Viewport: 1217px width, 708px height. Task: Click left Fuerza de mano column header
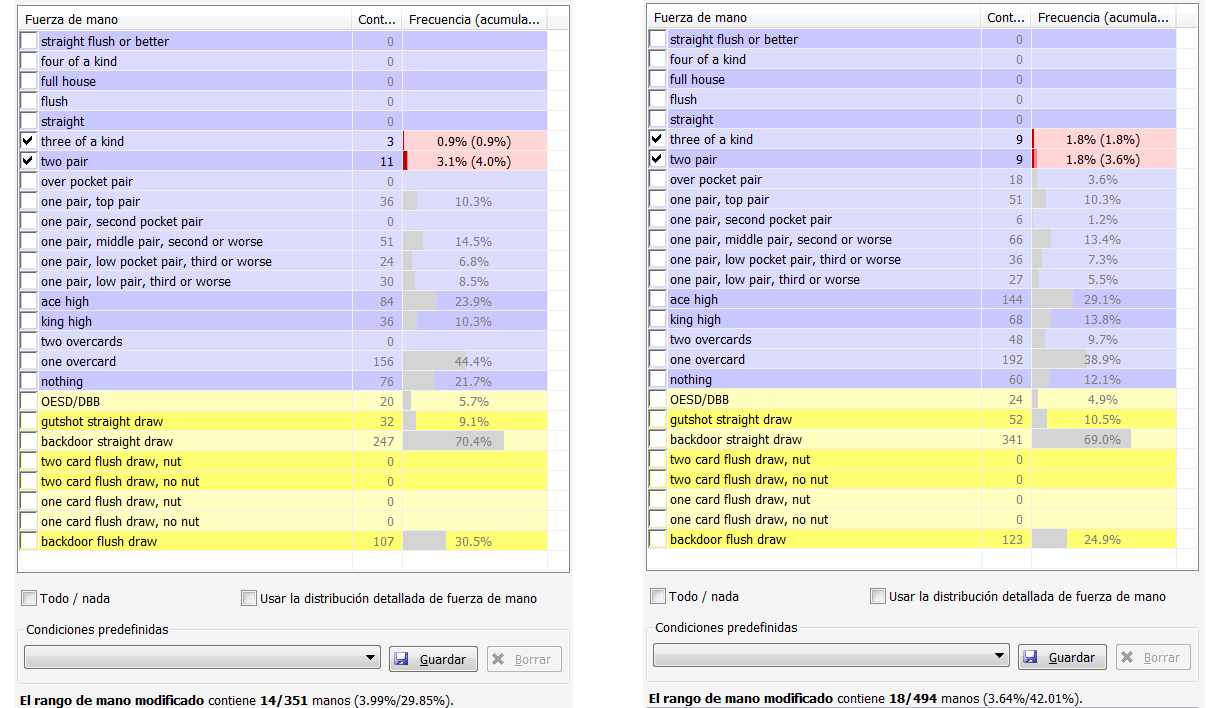coord(185,20)
